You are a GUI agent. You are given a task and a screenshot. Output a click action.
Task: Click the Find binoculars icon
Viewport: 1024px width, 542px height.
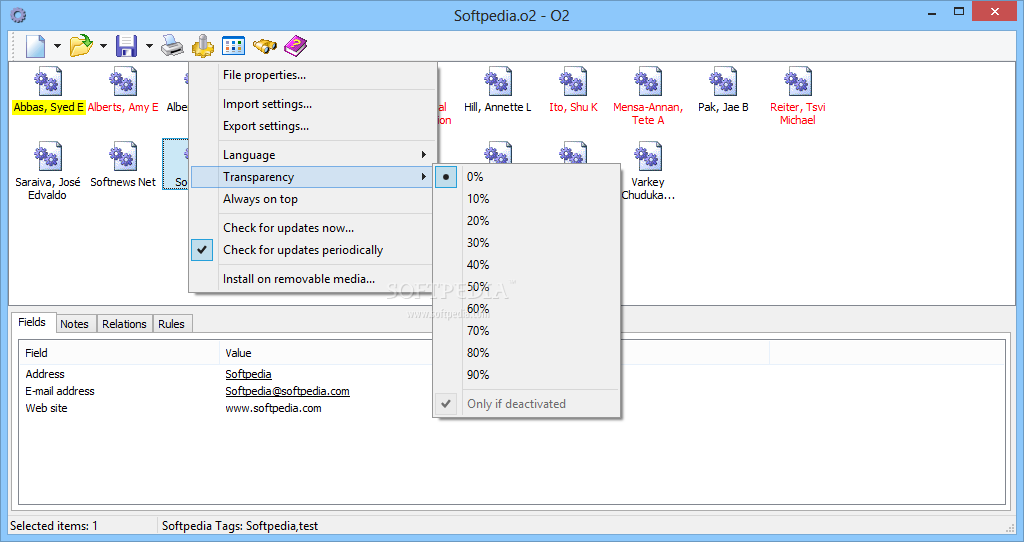264,46
